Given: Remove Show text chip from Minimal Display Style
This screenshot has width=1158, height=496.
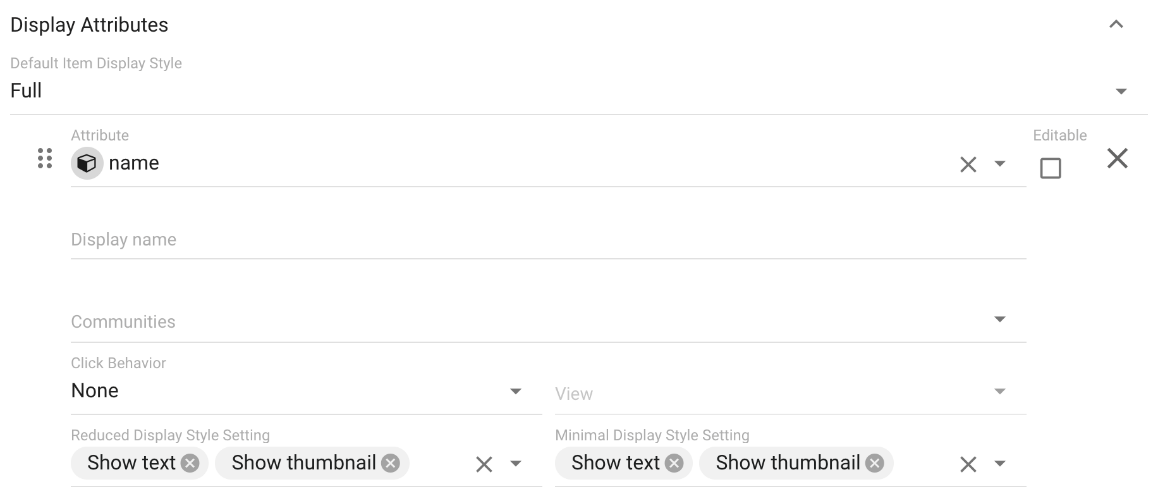Looking at the screenshot, I should [673, 464].
